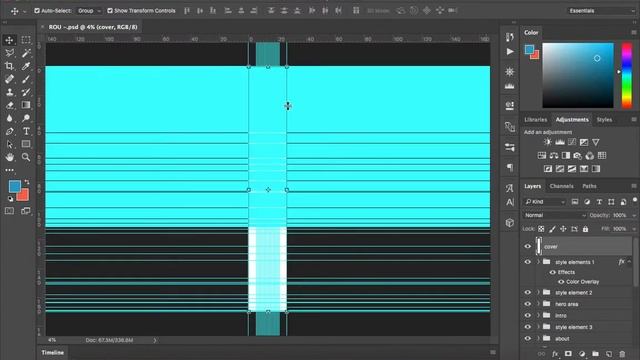Hide the hero area group
This screenshot has height=360, width=640.
pyautogui.click(x=528, y=304)
